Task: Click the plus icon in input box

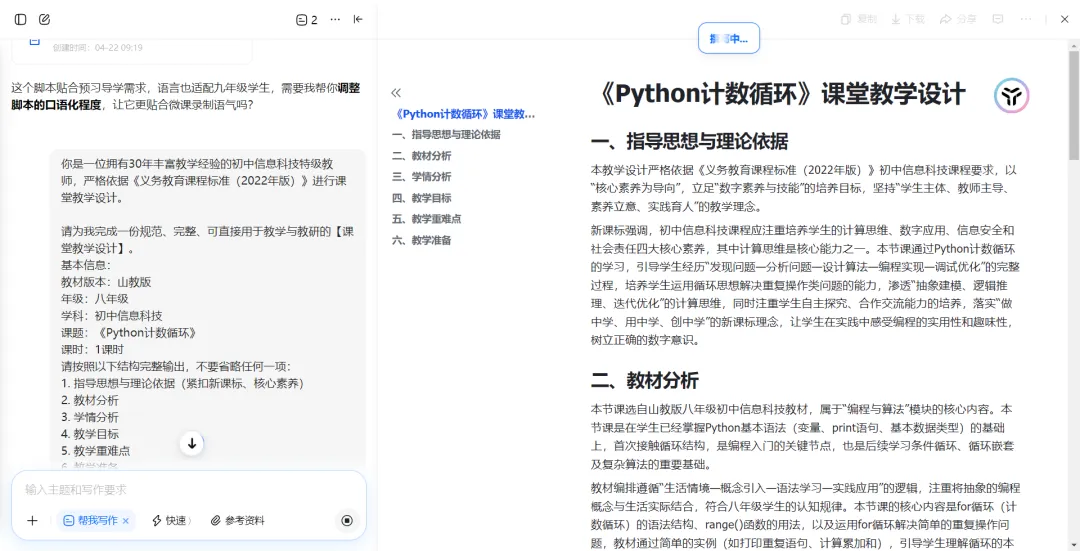Action: (32, 521)
